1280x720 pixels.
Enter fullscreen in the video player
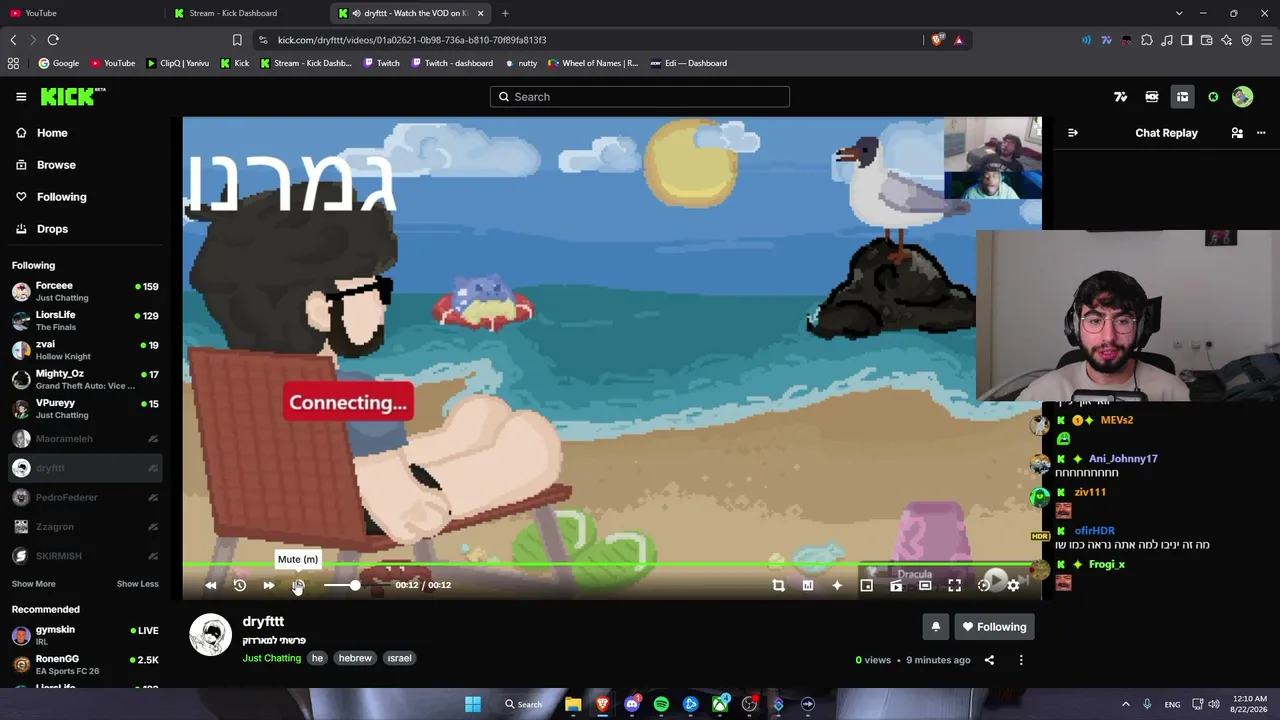click(955, 585)
